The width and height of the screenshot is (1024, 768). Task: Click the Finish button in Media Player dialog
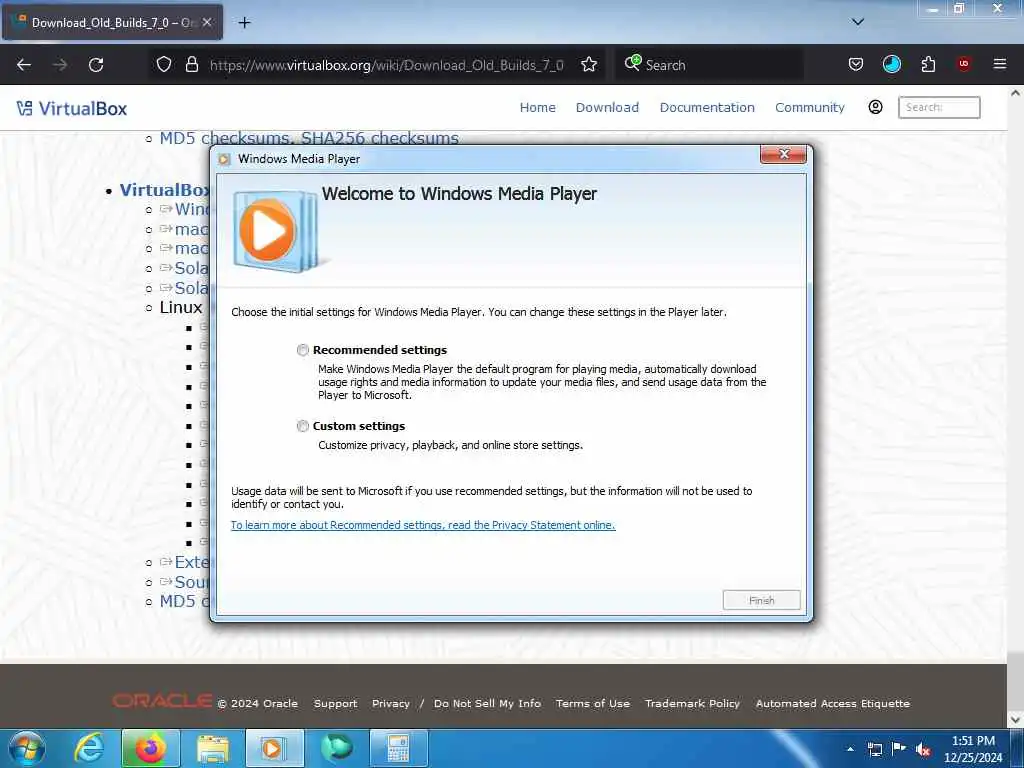pyautogui.click(x=761, y=600)
